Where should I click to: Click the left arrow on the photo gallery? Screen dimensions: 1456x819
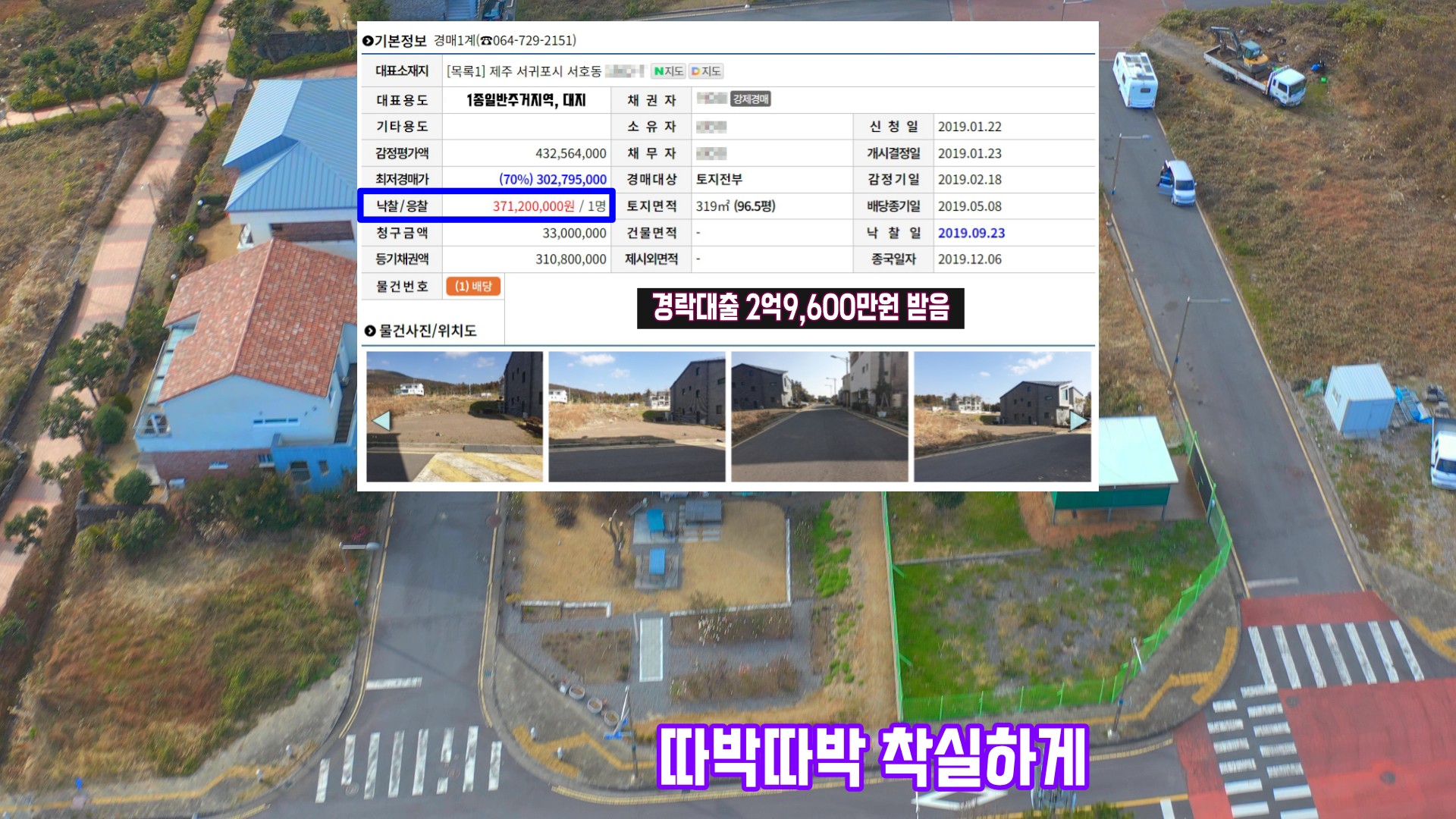coord(381,420)
